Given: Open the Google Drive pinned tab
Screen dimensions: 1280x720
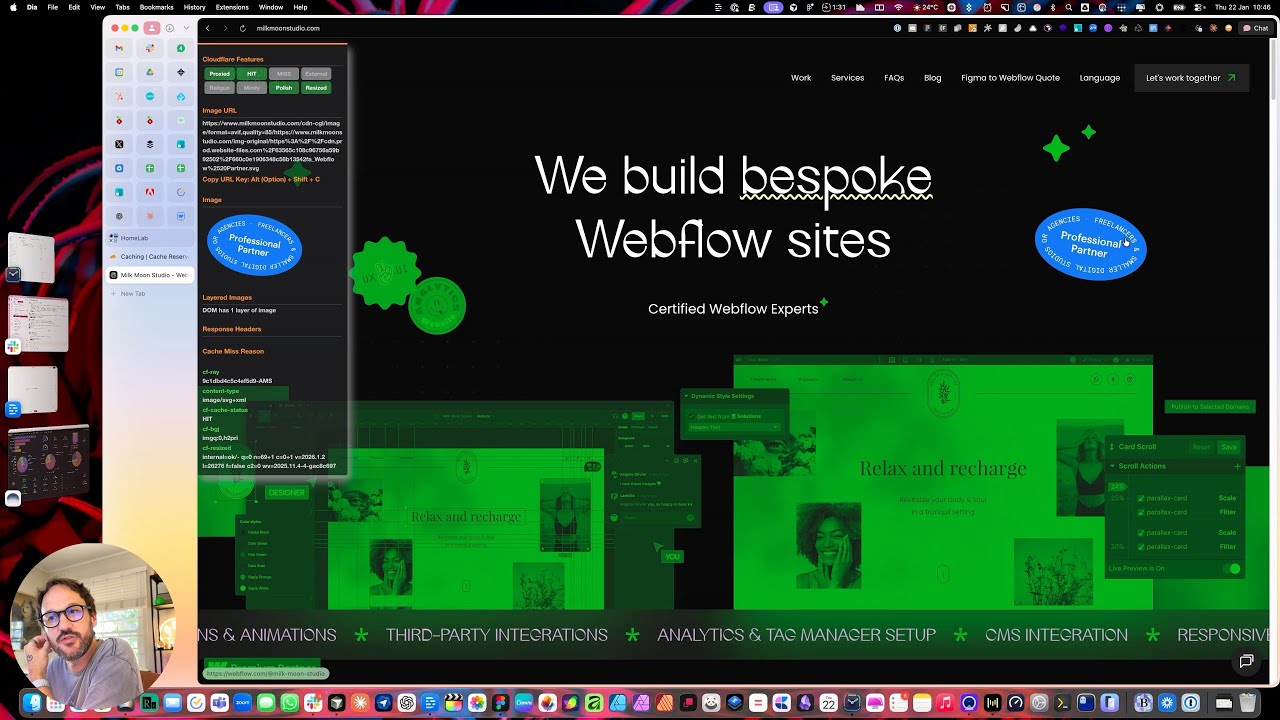Looking at the screenshot, I should [150, 72].
